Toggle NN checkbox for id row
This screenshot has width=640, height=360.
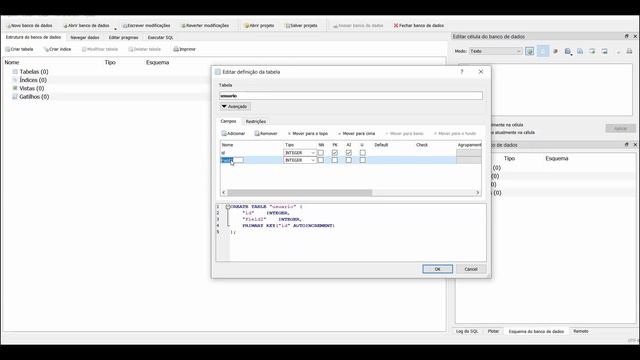tap(321, 153)
